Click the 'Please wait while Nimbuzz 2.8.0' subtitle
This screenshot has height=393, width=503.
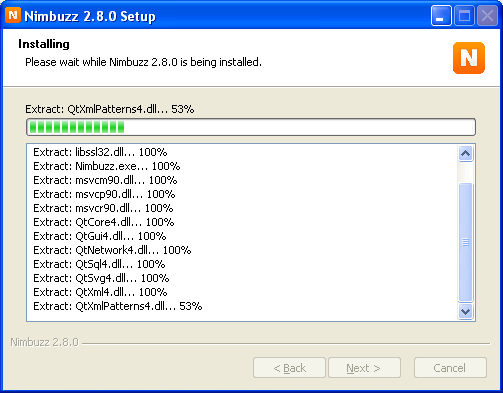tap(143, 62)
